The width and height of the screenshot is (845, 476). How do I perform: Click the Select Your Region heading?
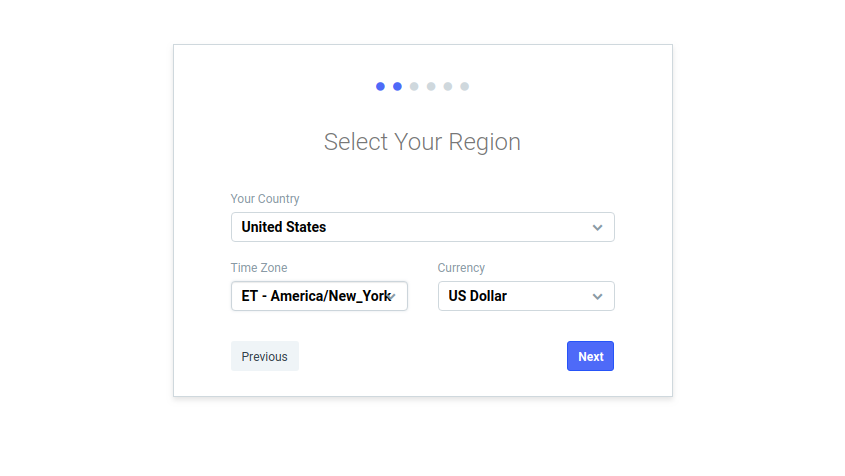point(422,142)
